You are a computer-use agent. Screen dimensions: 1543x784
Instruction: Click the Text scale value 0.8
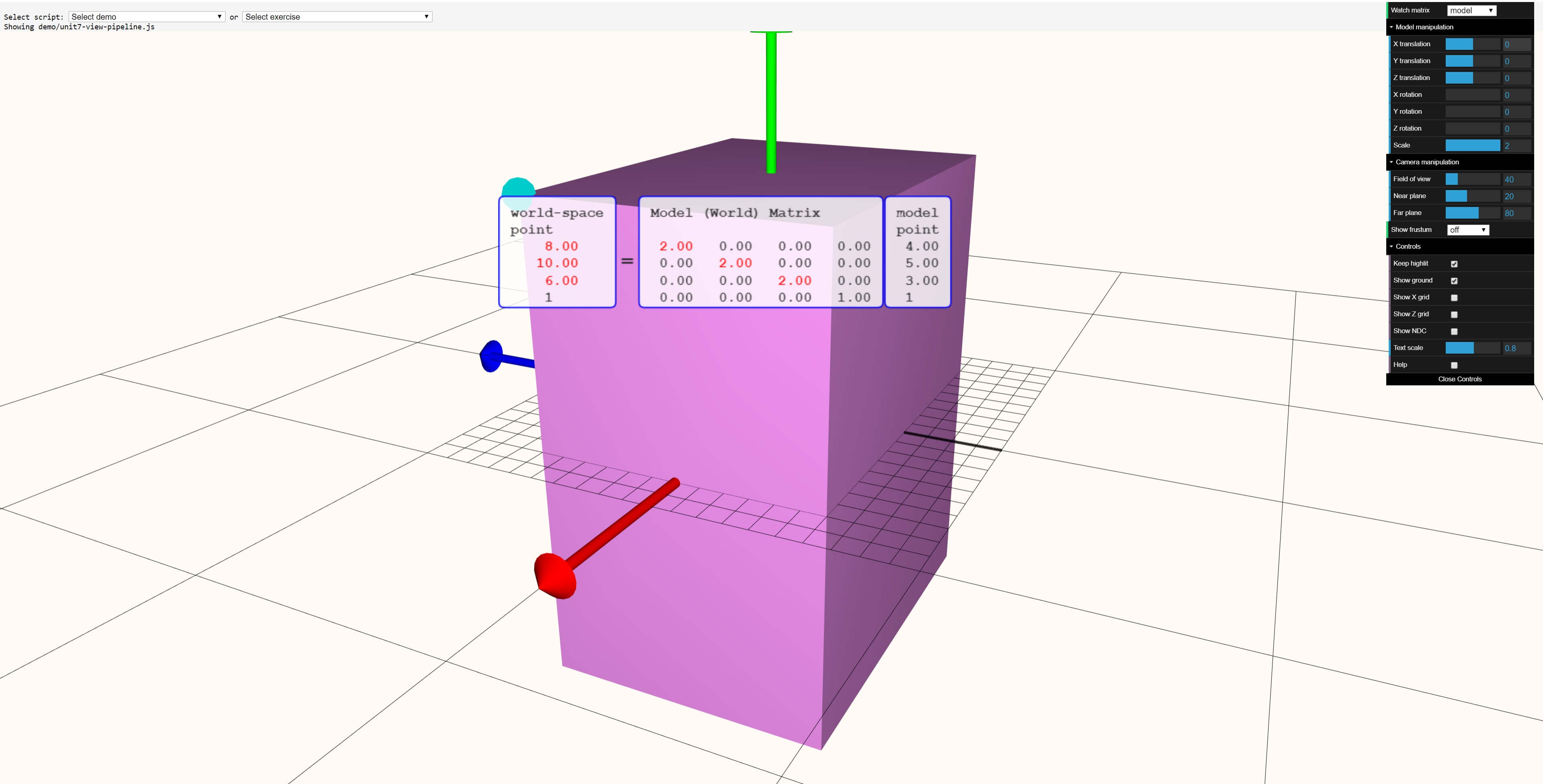[1516, 347]
